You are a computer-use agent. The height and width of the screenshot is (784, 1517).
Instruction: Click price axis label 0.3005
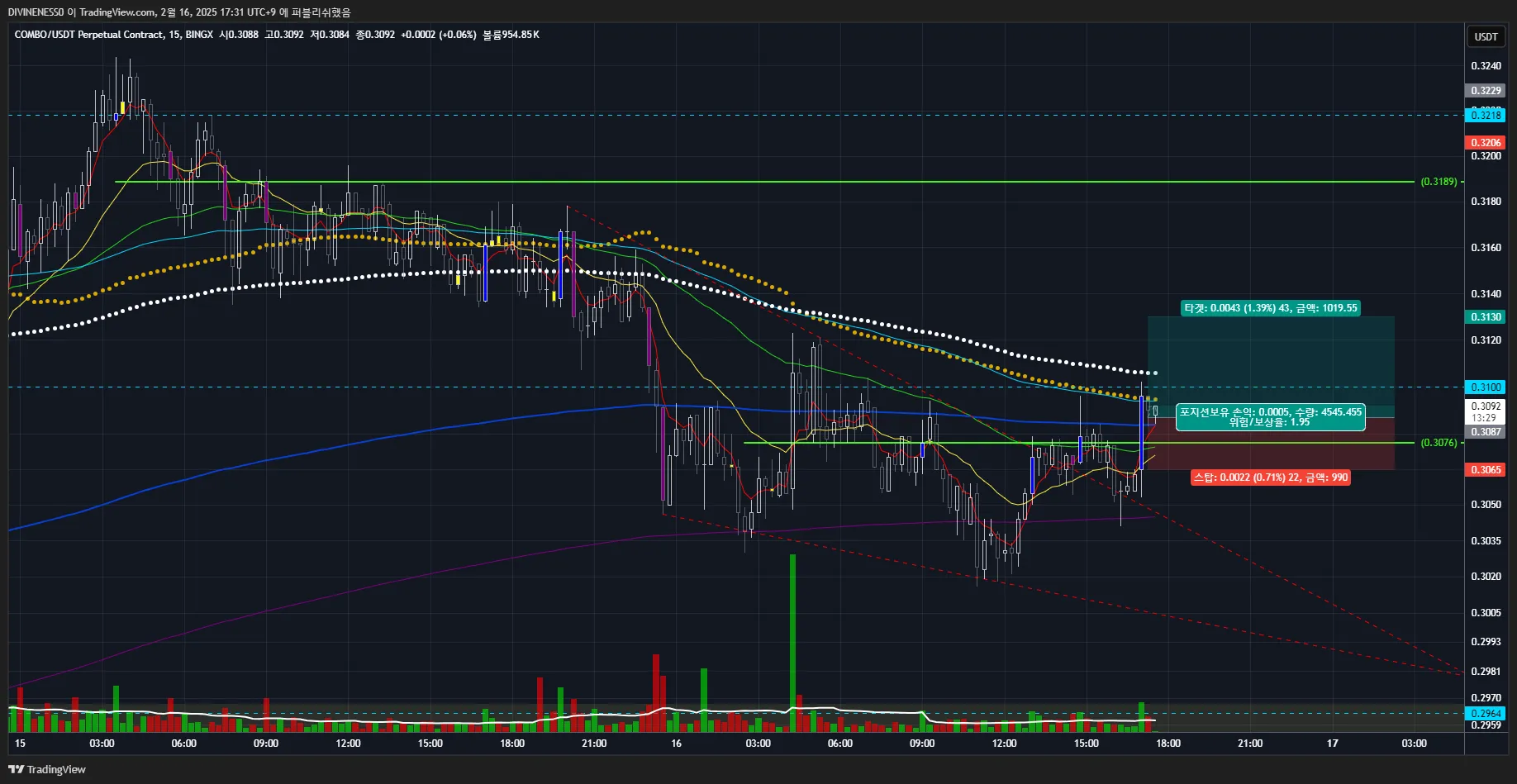pyautogui.click(x=1486, y=613)
